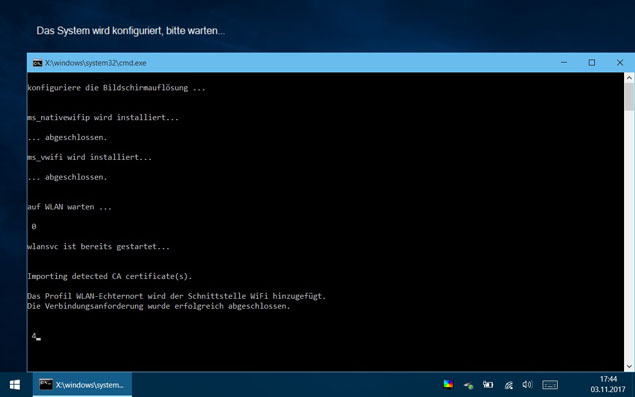
Task: Open the colorful display settings tray icon
Action: (x=448, y=384)
